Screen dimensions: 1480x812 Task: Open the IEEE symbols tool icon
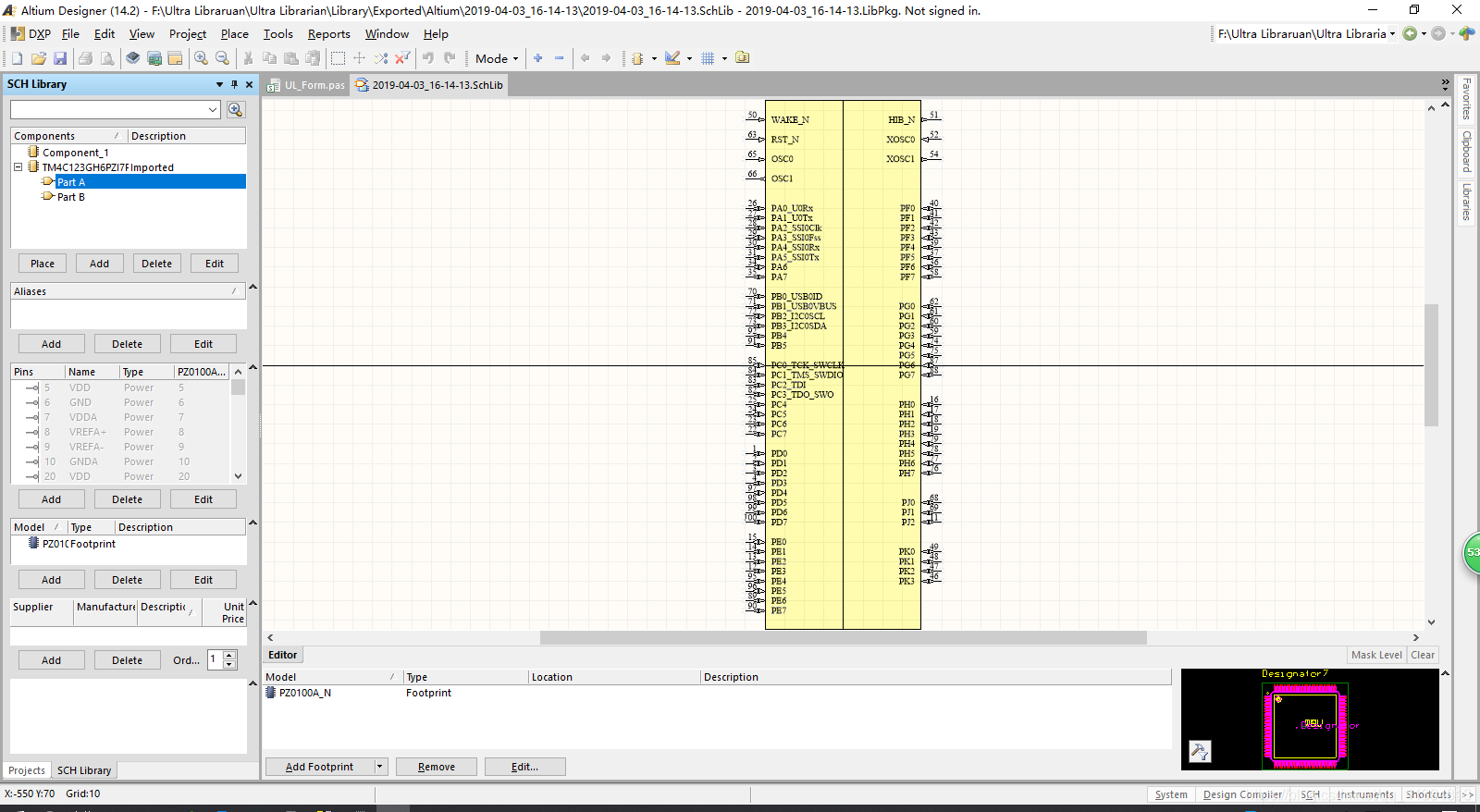tap(637, 58)
